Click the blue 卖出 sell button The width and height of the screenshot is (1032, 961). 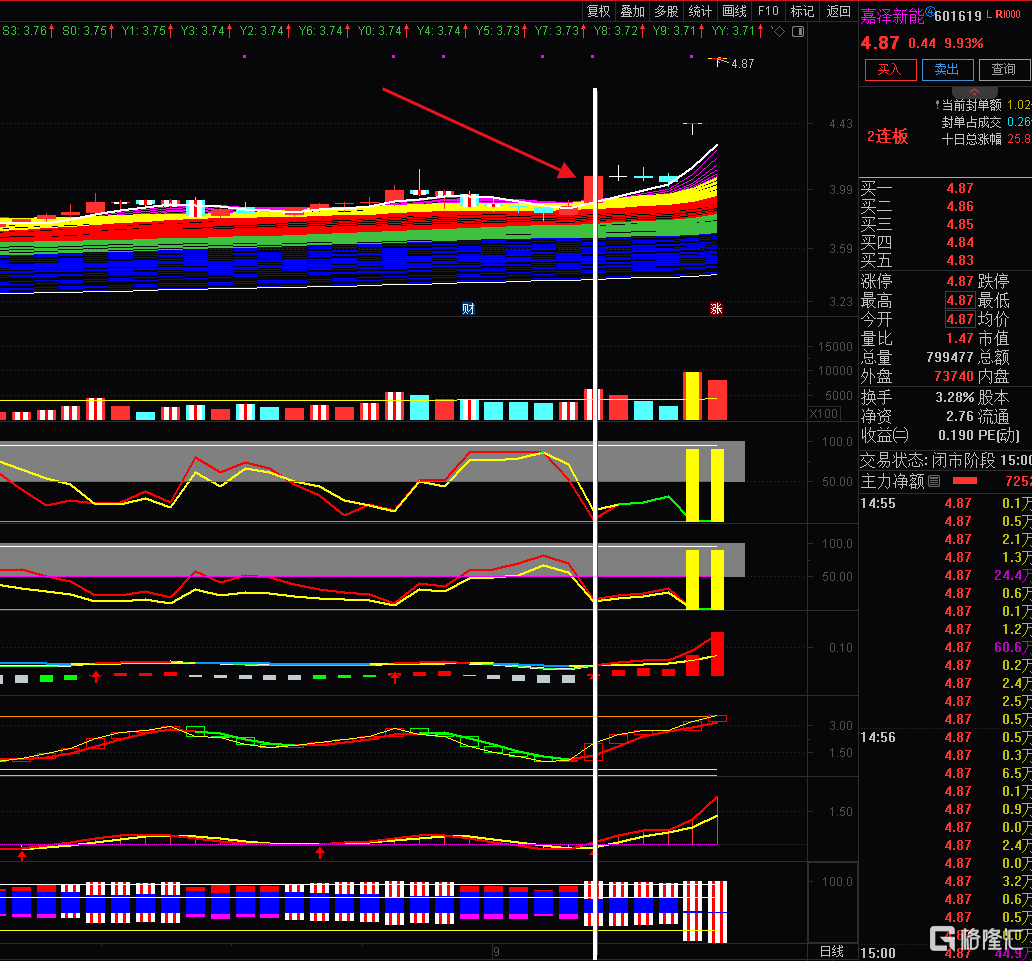click(x=947, y=69)
